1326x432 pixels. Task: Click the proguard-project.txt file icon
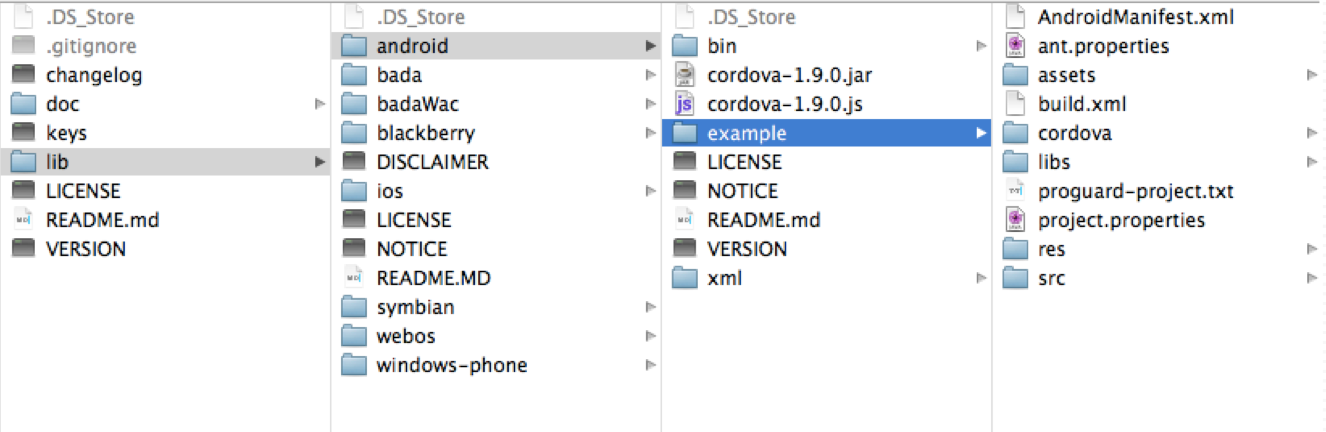[x=1015, y=191]
